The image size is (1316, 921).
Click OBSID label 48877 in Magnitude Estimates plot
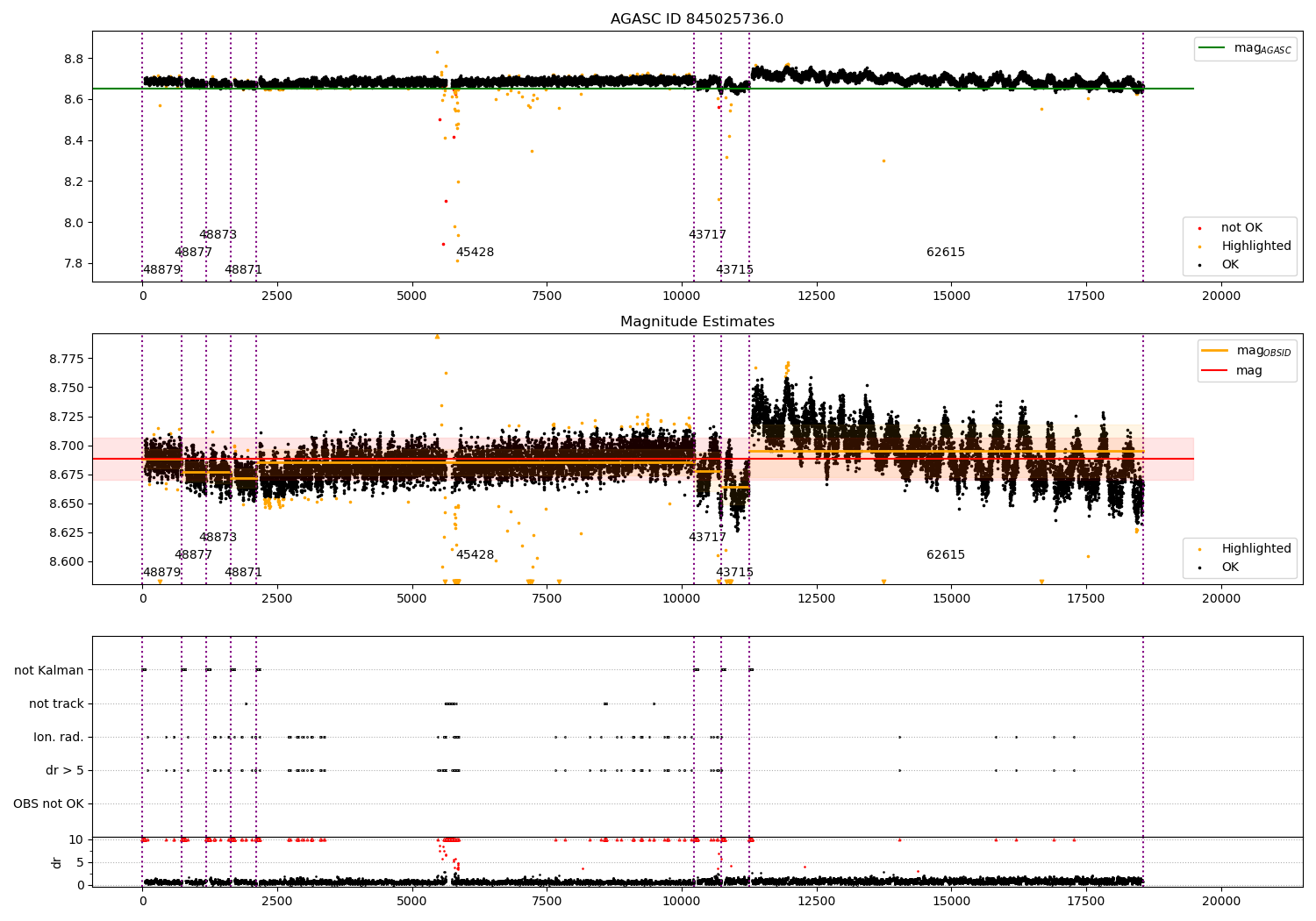coord(194,555)
